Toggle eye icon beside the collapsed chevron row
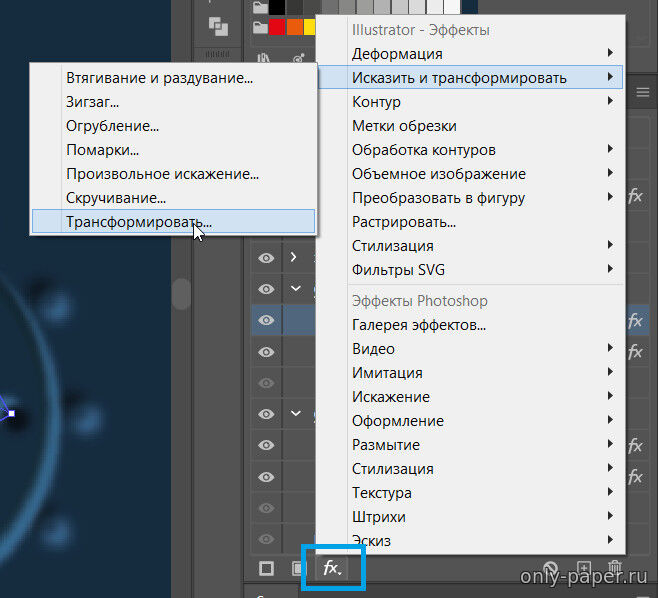The height and width of the screenshot is (598, 658). click(266, 257)
